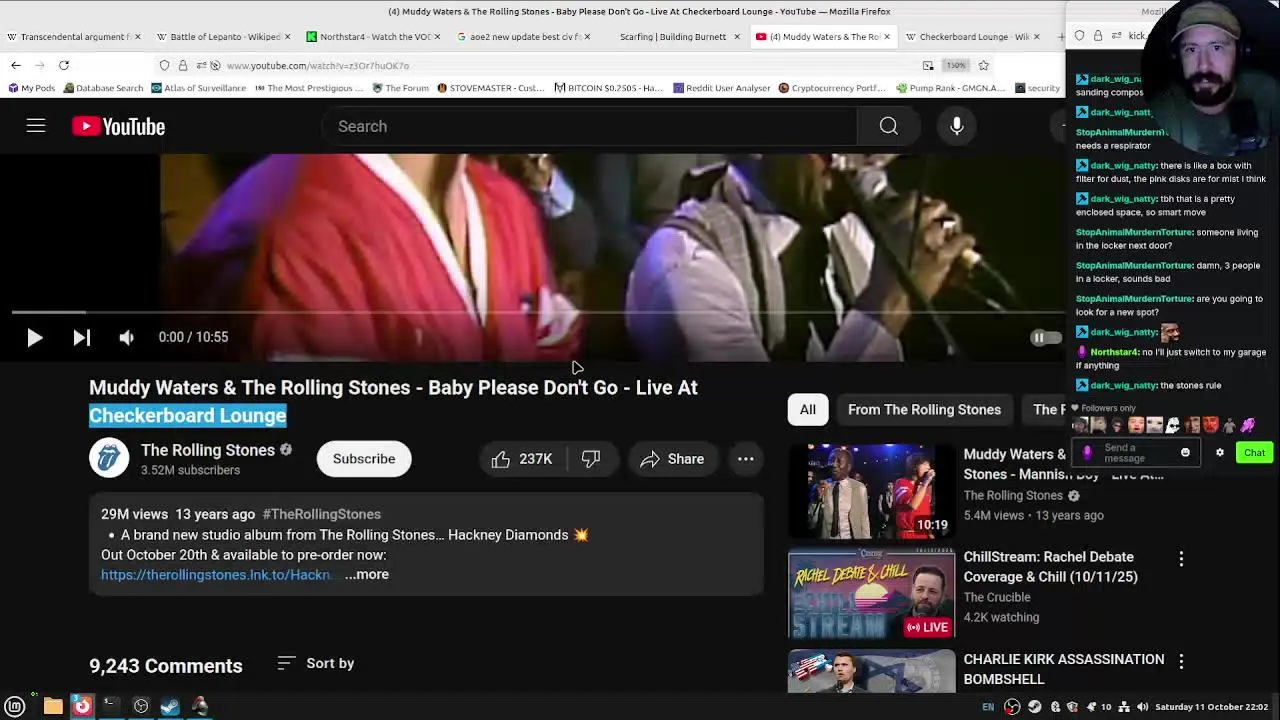Click Chat button in Kick window

click(1254, 453)
